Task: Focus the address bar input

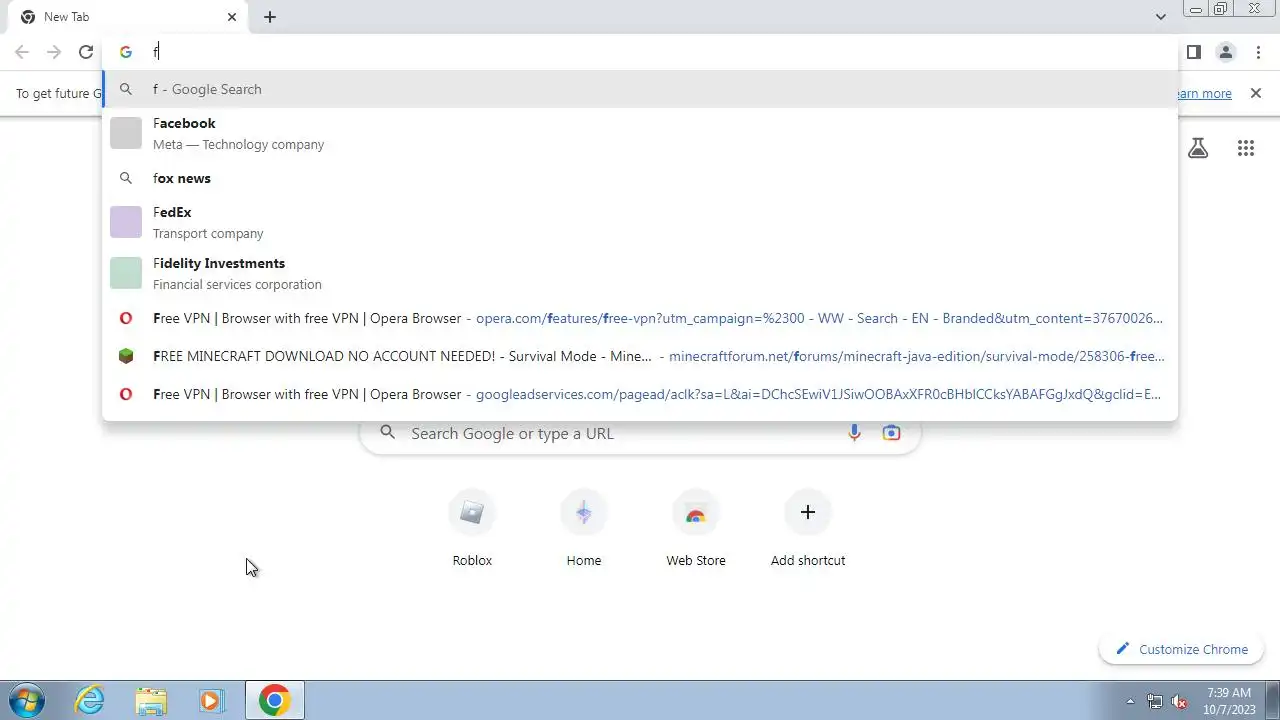Action: click(640, 52)
